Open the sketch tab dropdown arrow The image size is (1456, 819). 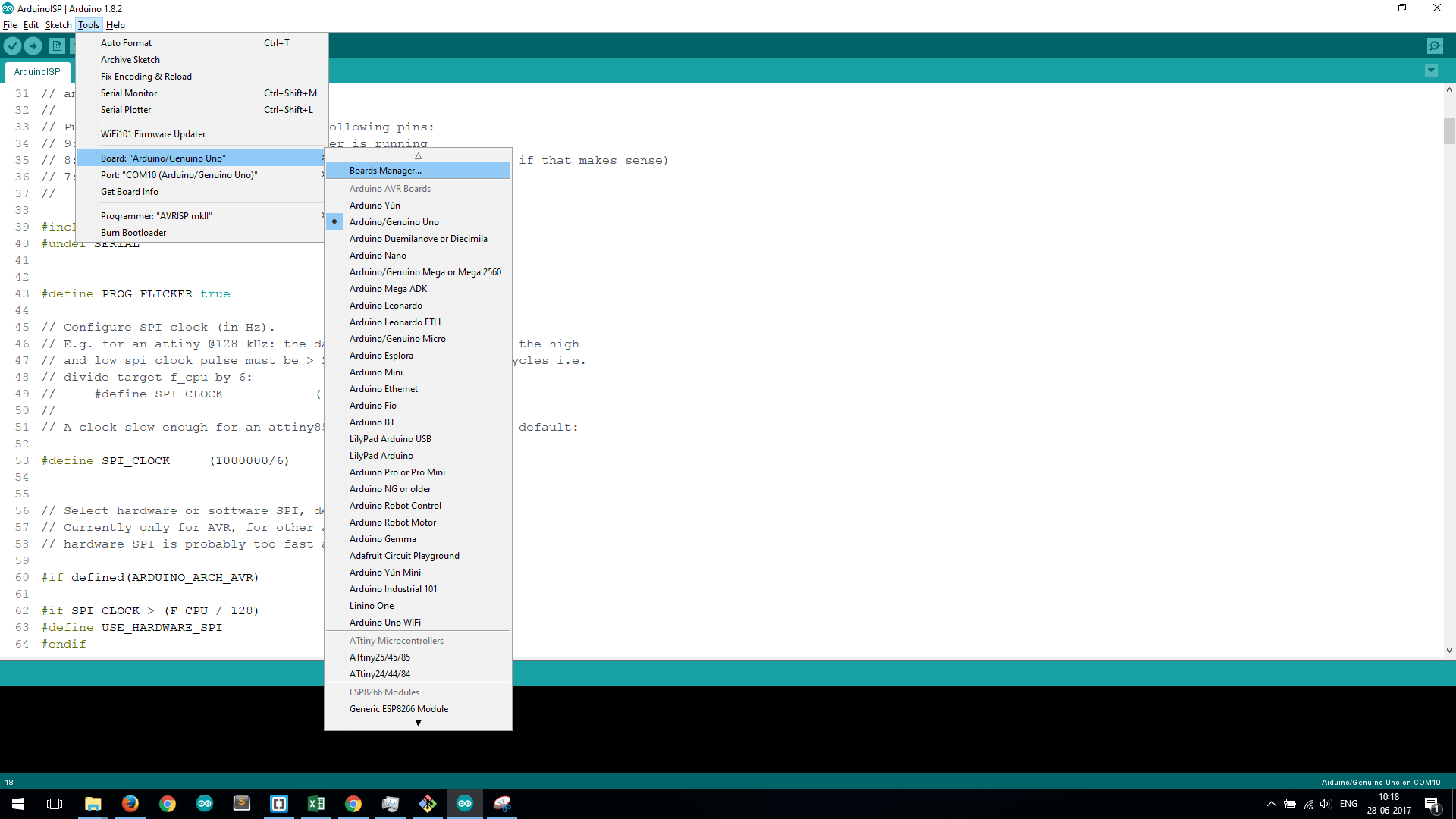[1431, 71]
